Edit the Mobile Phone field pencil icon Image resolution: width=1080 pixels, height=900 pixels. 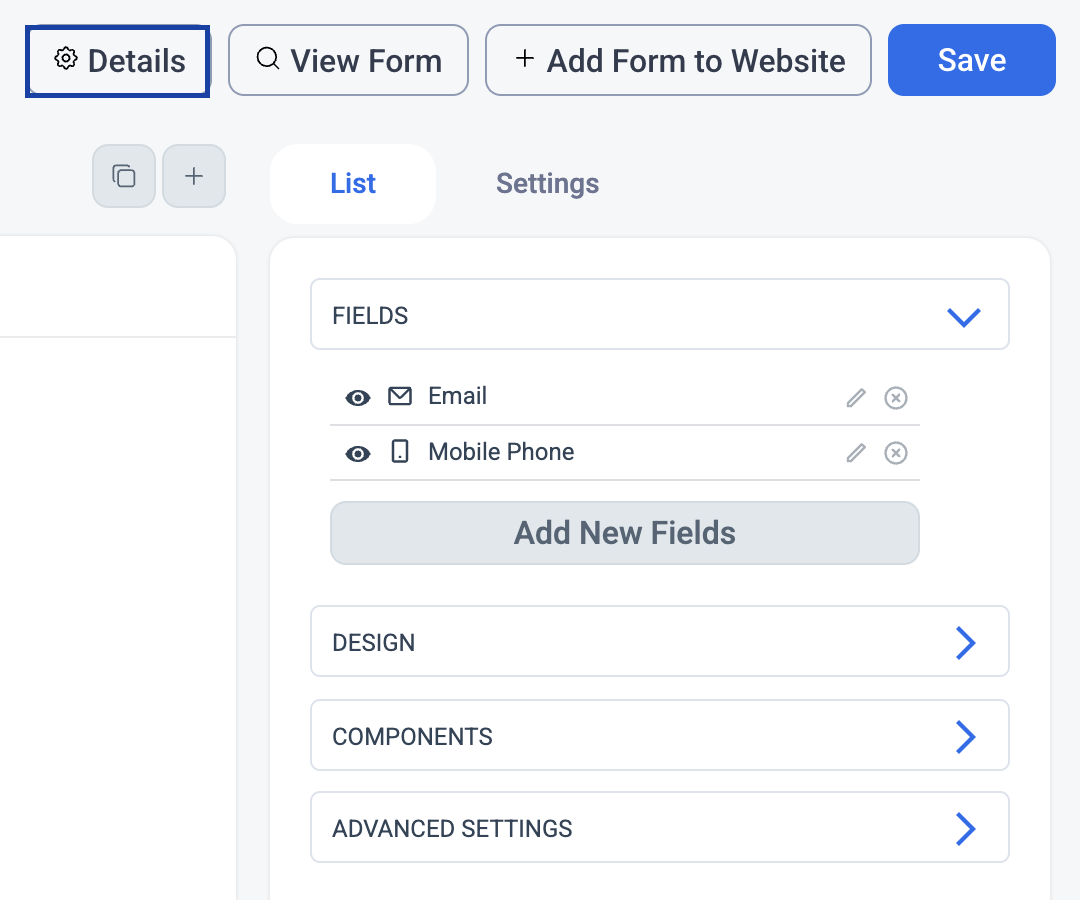(856, 453)
